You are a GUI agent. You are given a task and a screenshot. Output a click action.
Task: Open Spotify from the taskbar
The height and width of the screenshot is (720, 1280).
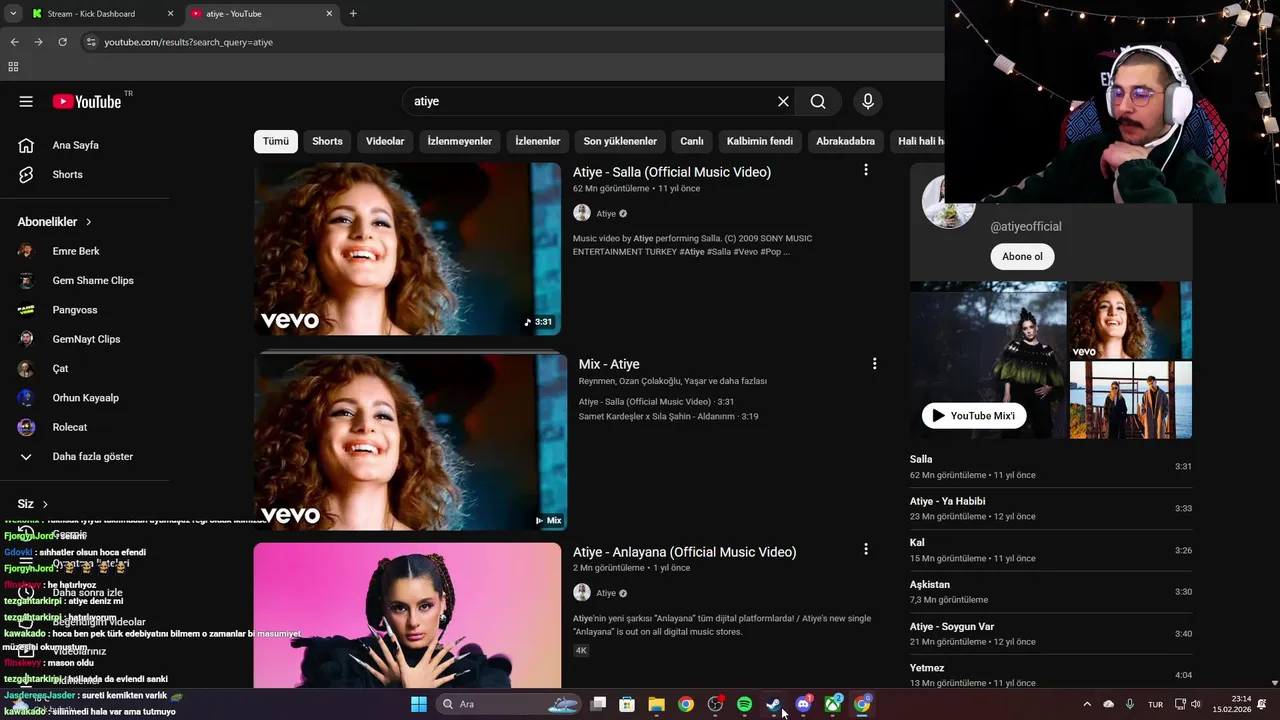coord(744,704)
